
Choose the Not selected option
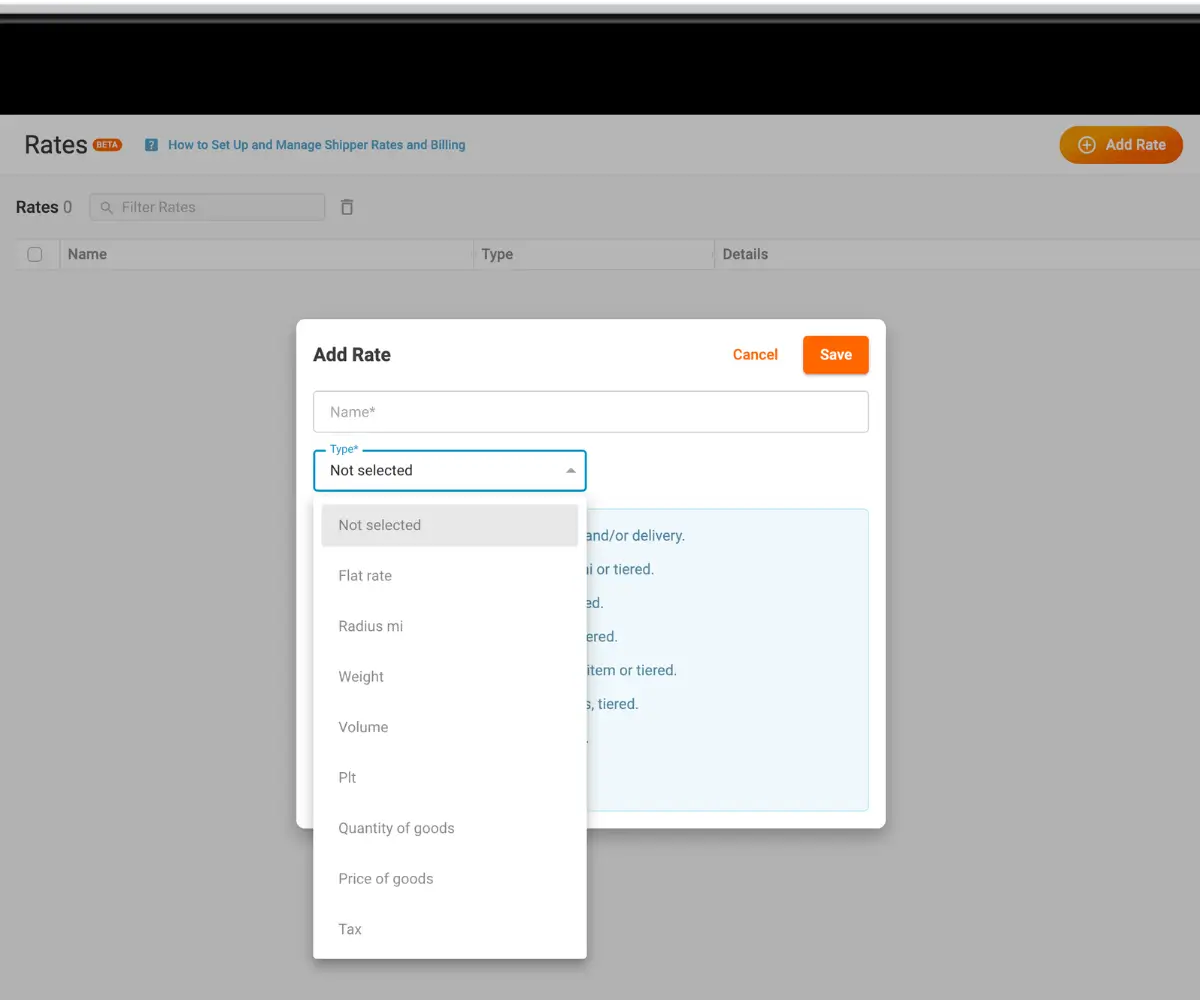pos(450,525)
